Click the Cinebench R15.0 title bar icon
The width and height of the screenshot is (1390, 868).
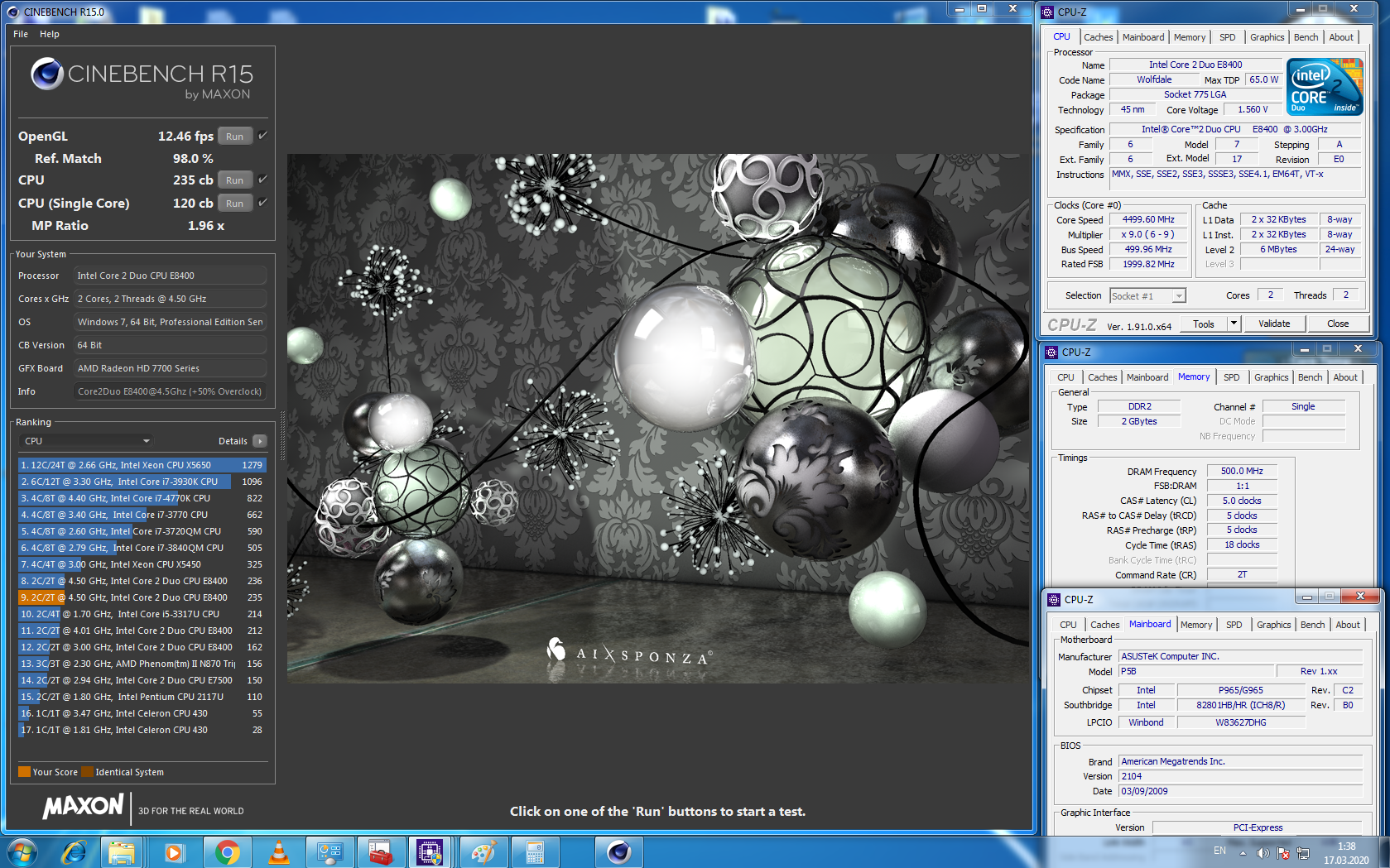[12, 12]
